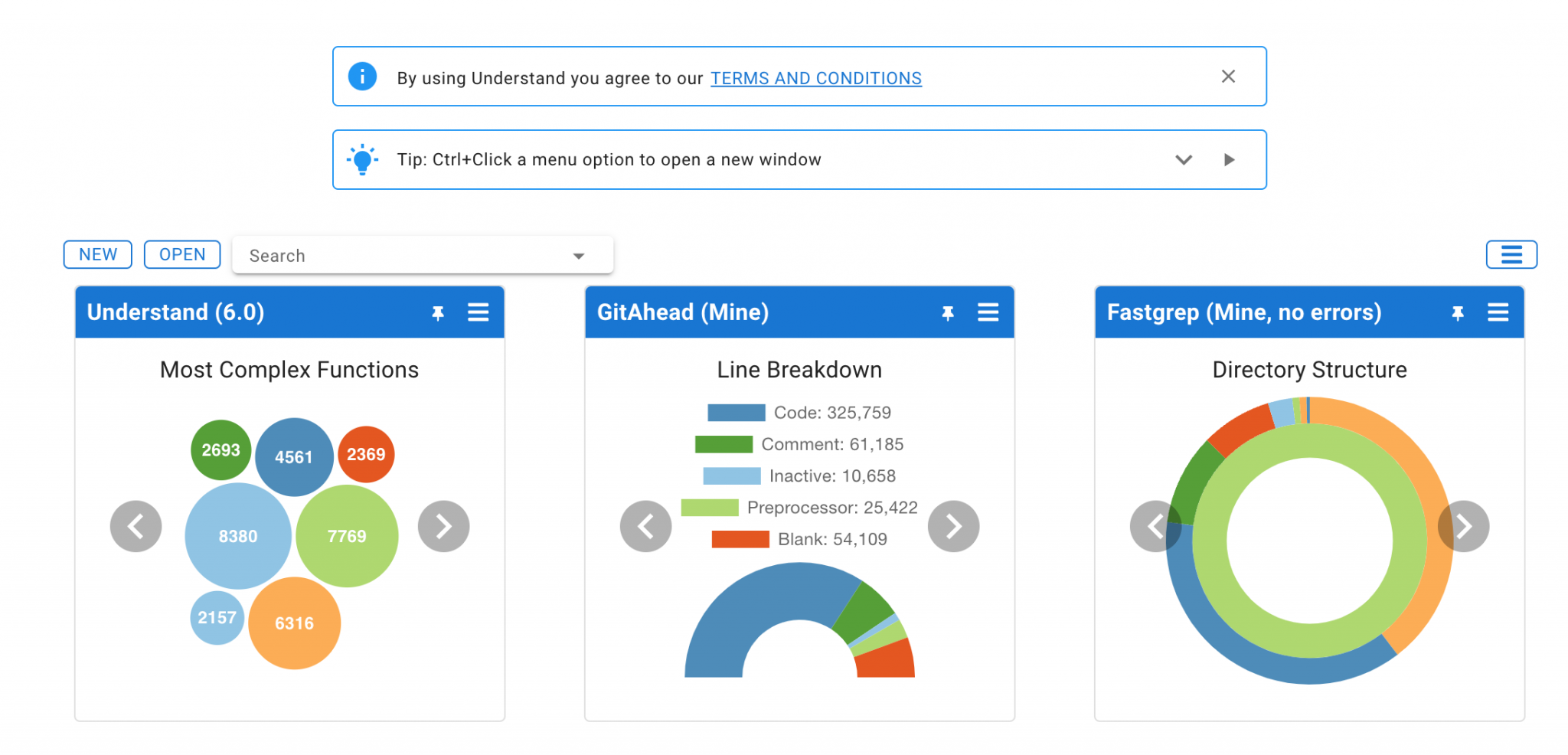This screenshot has height=755, width=1568.
Task: Advance to the next tip using the play arrow
Action: [1230, 159]
